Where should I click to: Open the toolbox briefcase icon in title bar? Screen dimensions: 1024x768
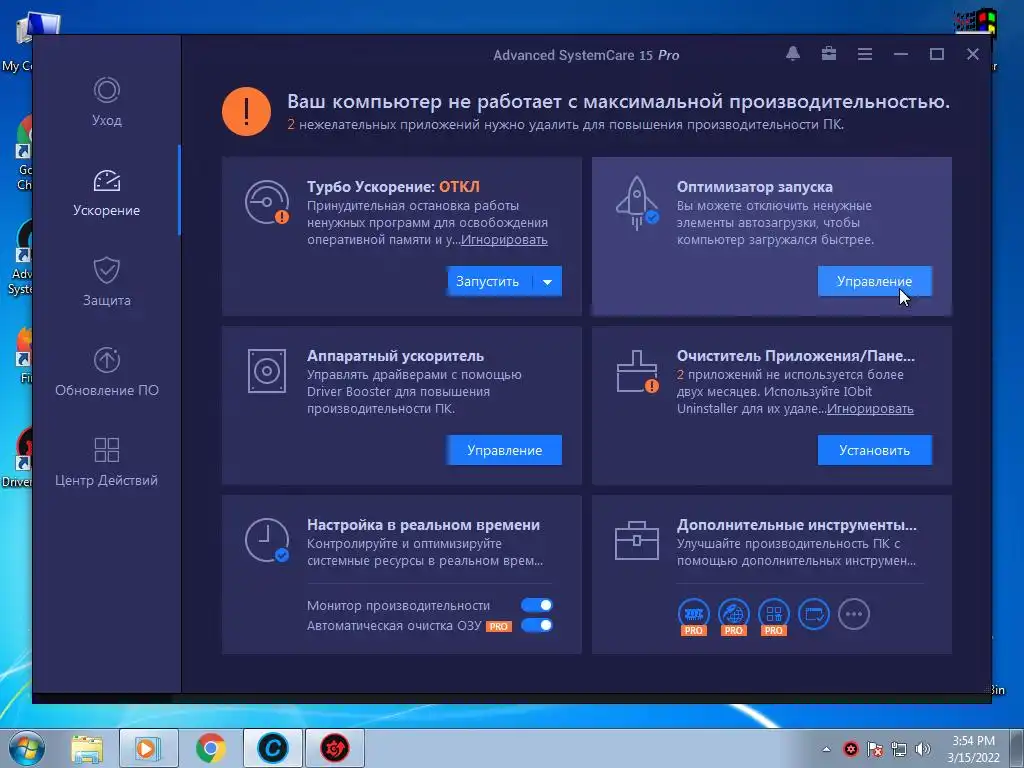pyautogui.click(x=829, y=54)
